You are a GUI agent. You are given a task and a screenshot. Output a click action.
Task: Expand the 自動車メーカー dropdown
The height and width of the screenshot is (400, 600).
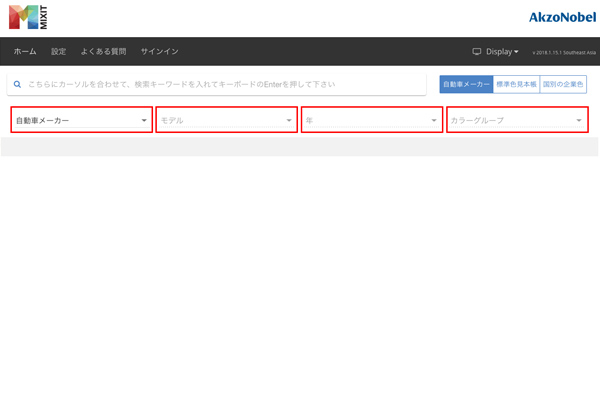pyautogui.click(x=81, y=121)
